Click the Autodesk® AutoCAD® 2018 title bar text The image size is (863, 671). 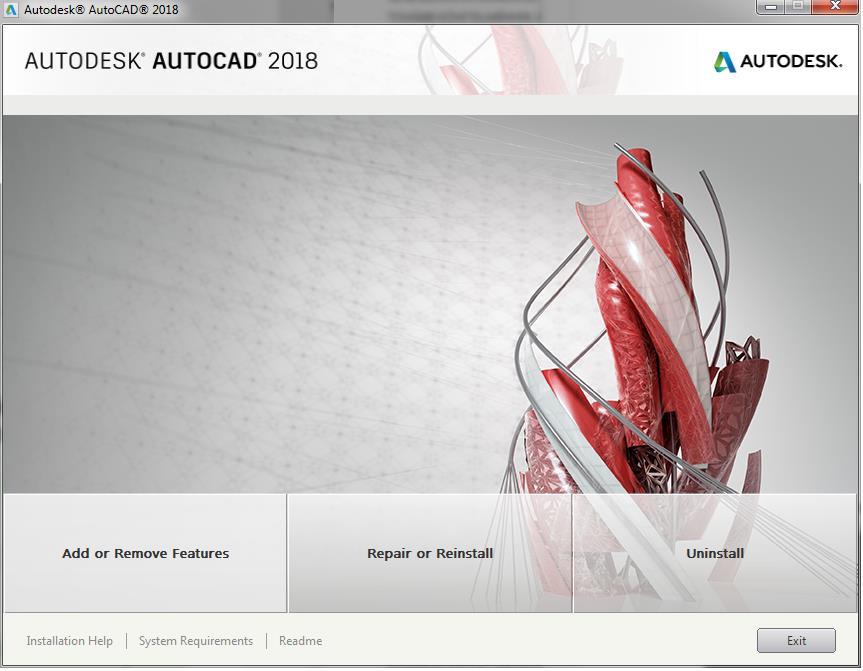[101, 9]
